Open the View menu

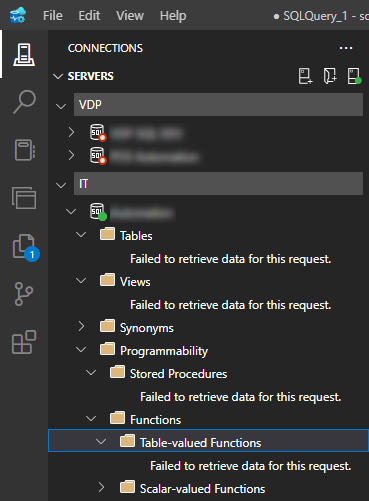[130, 16]
